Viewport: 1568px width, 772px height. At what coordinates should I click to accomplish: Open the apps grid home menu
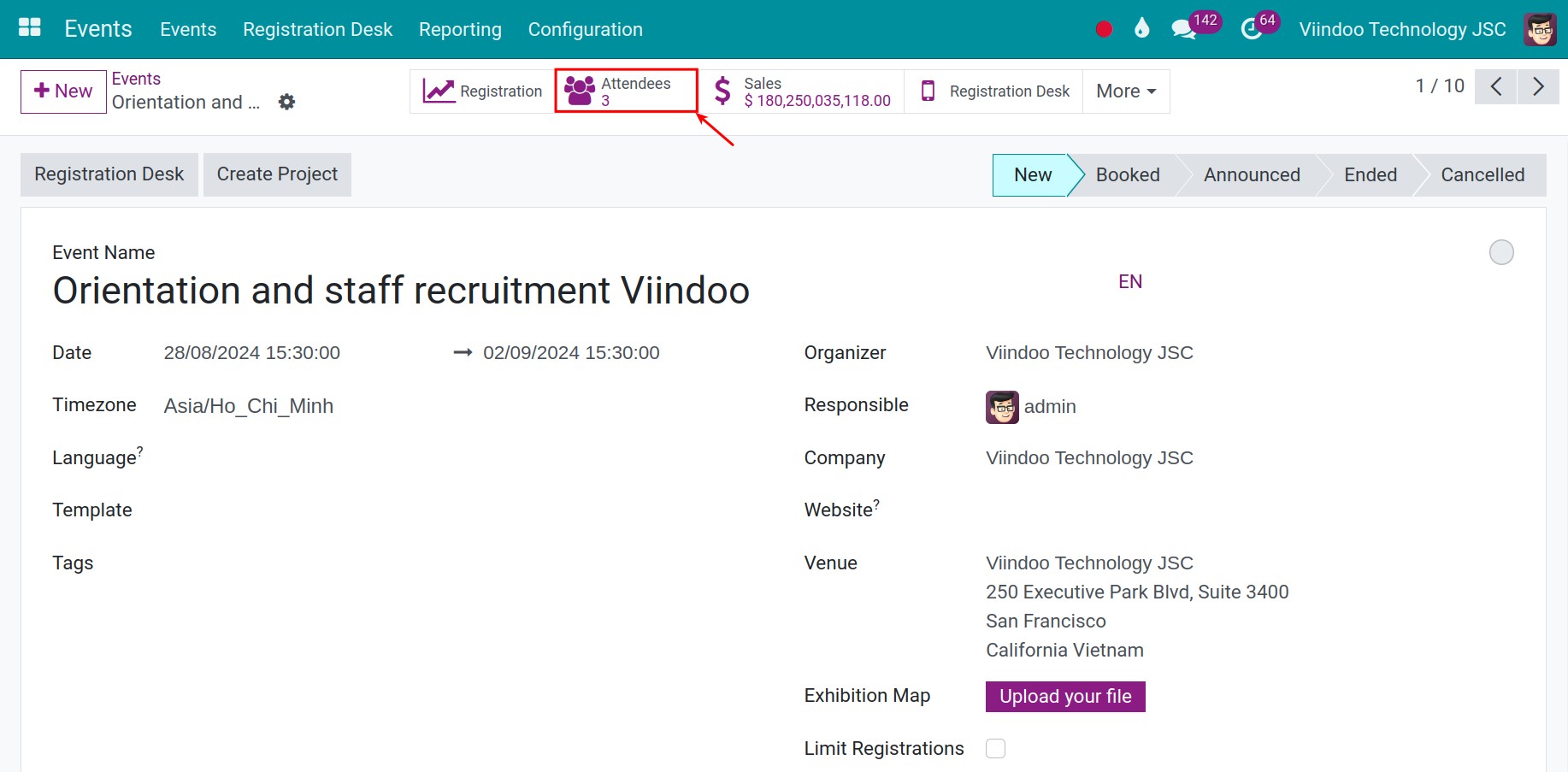[30, 28]
